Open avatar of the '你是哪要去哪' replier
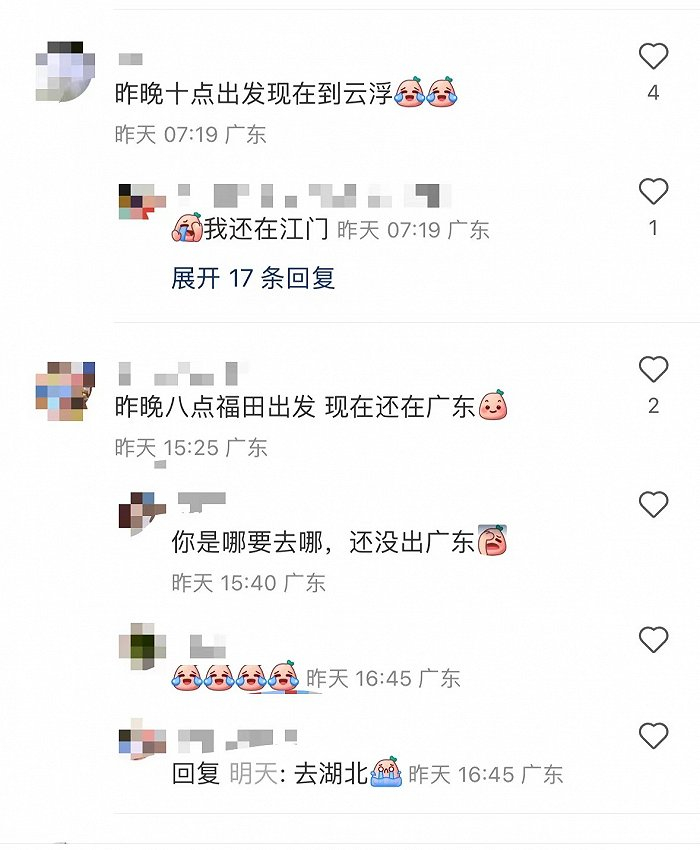This screenshot has height=850, width=700. pyautogui.click(x=142, y=514)
